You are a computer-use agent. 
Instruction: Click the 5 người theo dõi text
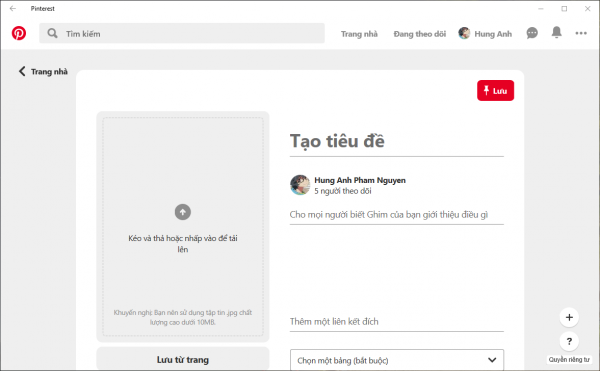point(343,191)
